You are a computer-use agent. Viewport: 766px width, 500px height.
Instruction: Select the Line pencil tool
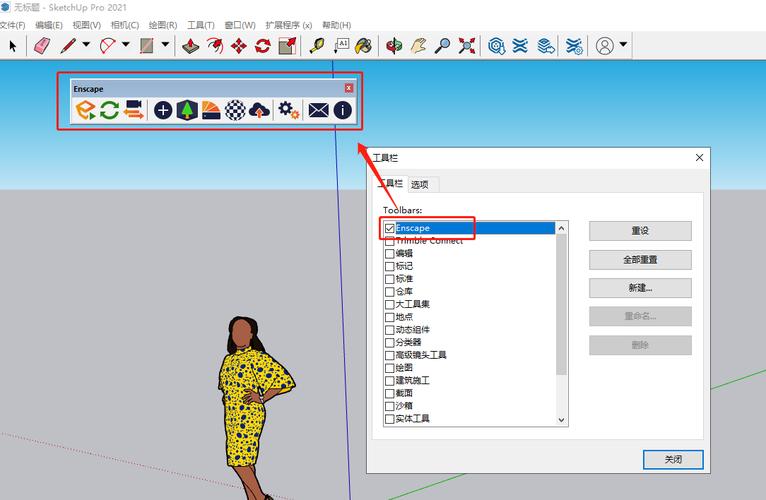click(68, 46)
